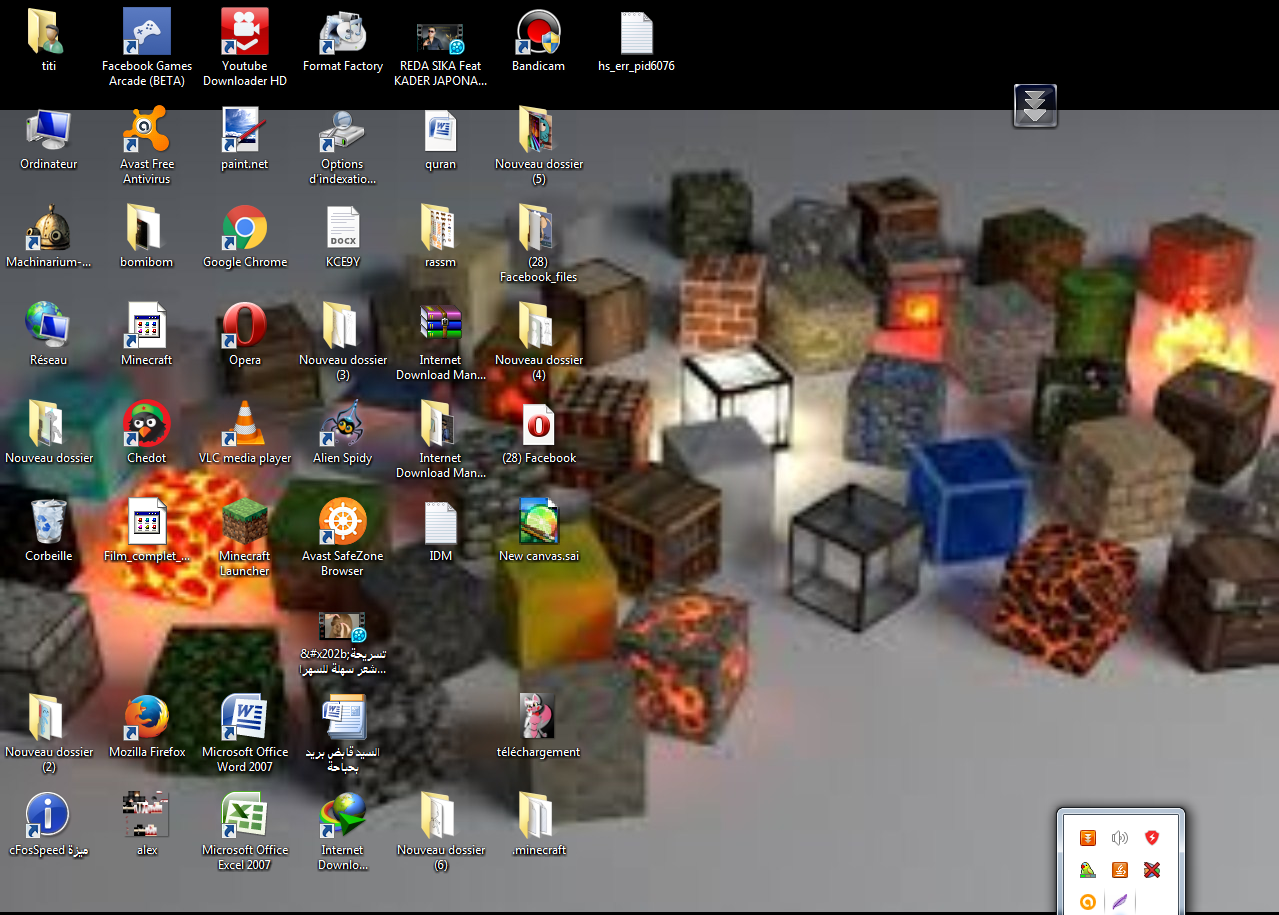Click the red shield lightning tray icon
Image resolution: width=1279 pixels, height=915 pixels.
[x=1152, y=838]
